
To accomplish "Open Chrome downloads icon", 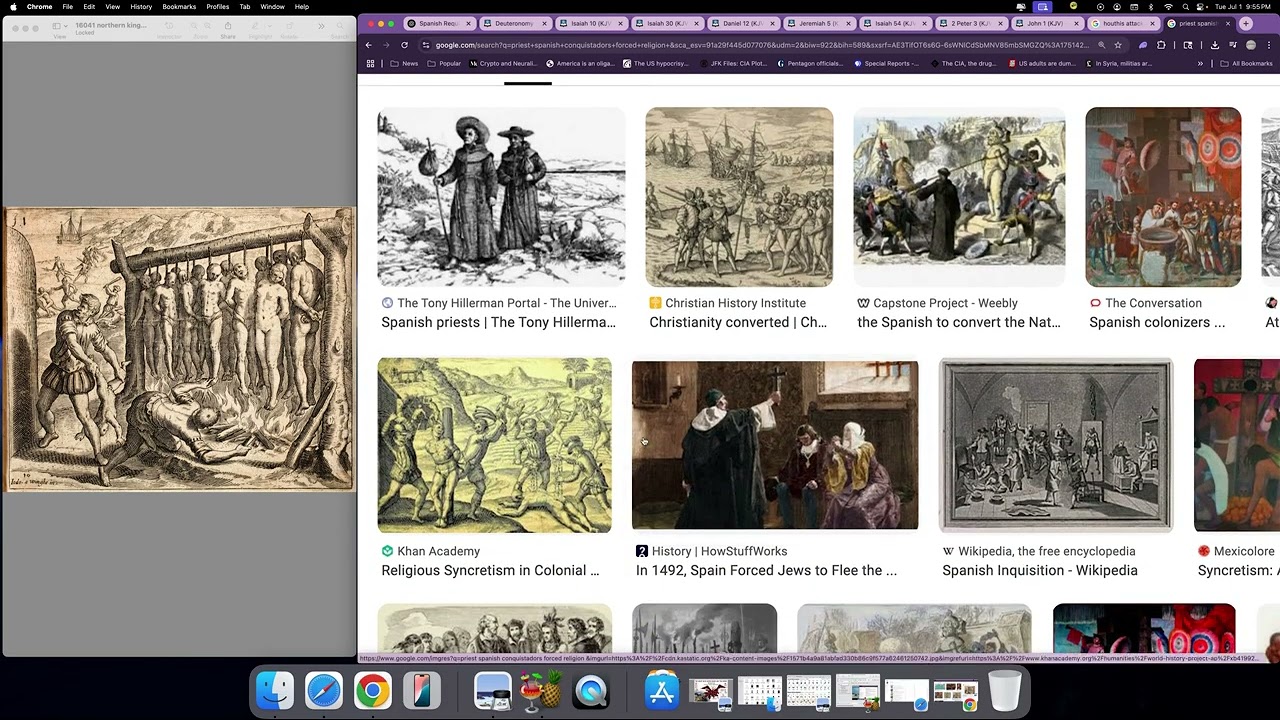I will (1214, 45).
